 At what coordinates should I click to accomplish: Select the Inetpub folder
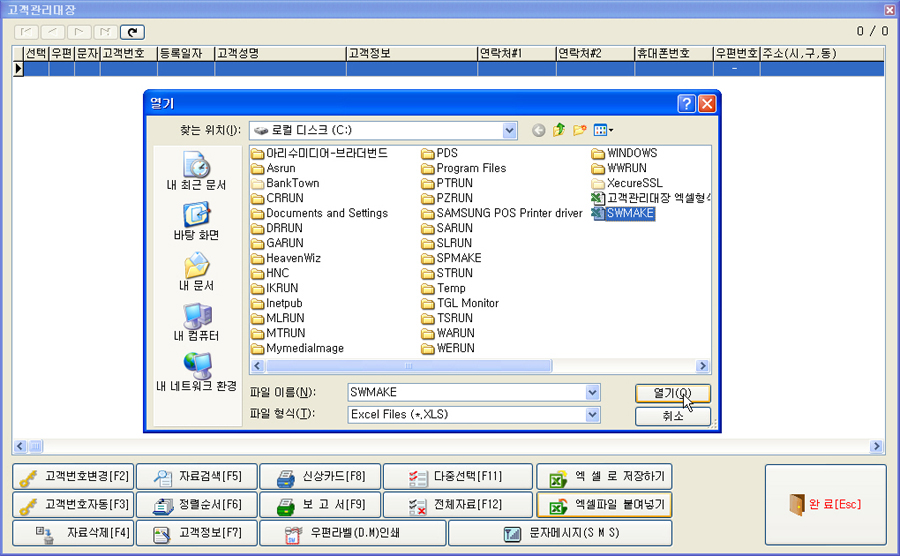point(277,303)
